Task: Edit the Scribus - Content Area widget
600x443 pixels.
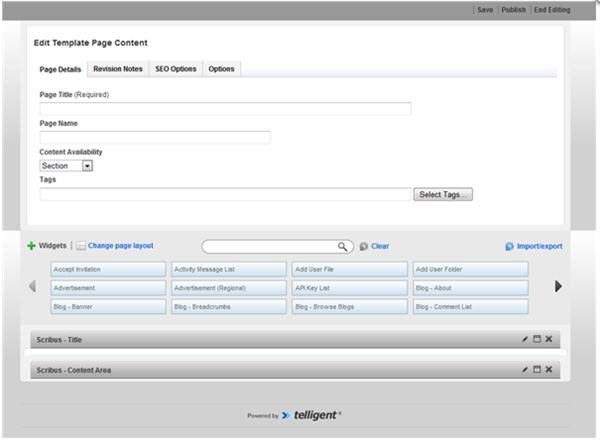Action: 525,370
